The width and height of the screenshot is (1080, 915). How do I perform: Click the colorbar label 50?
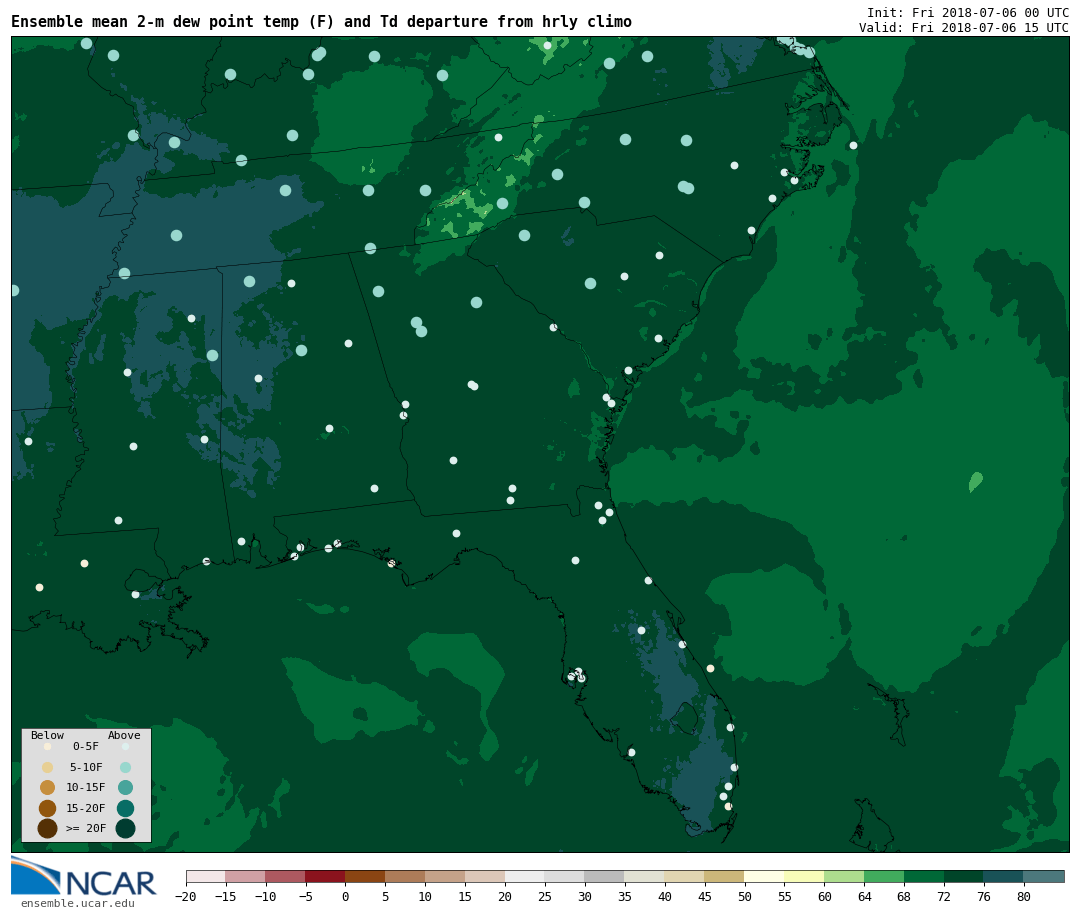pos(745,896)
